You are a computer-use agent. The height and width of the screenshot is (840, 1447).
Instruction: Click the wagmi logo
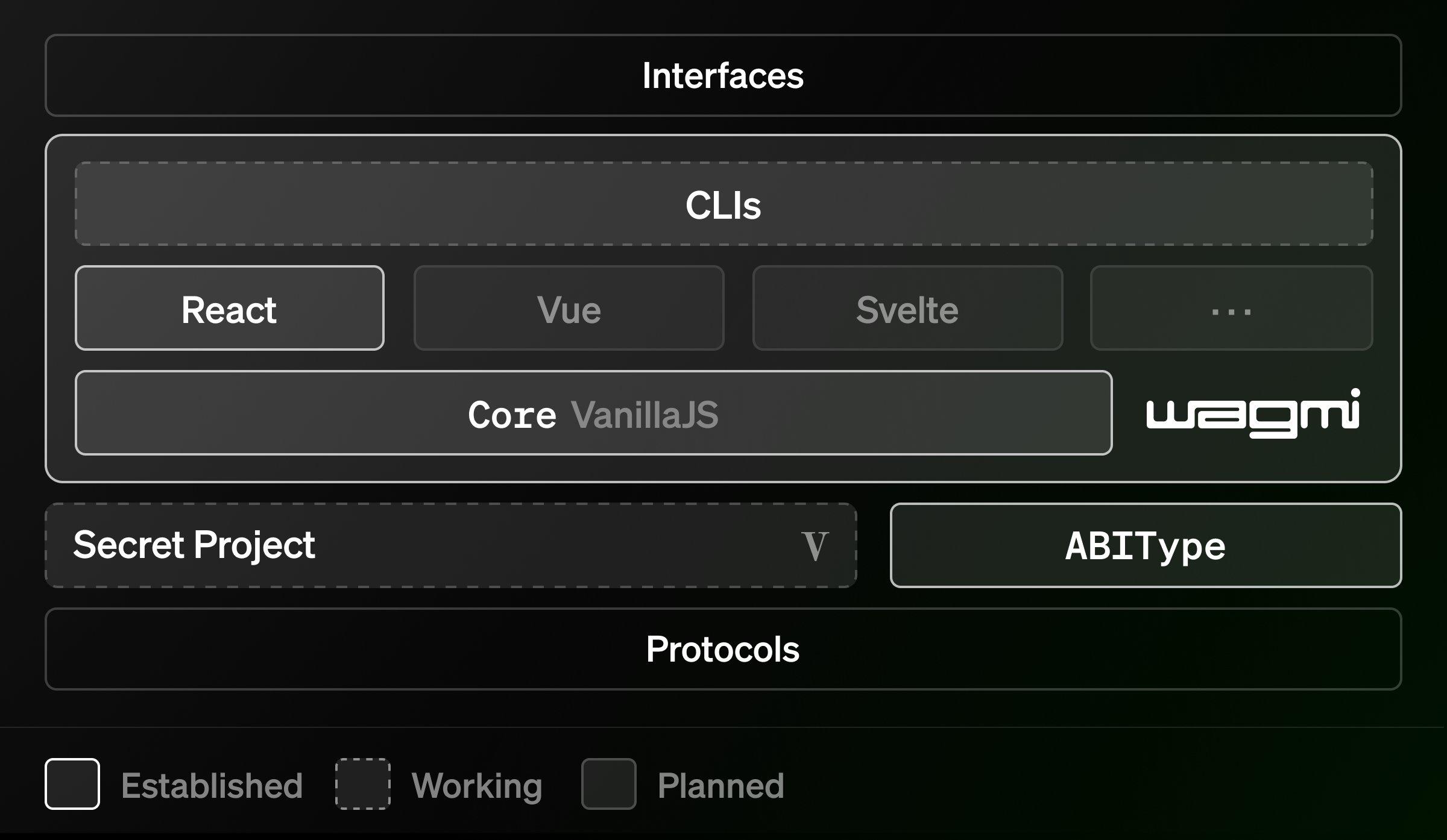point(1253,413)
